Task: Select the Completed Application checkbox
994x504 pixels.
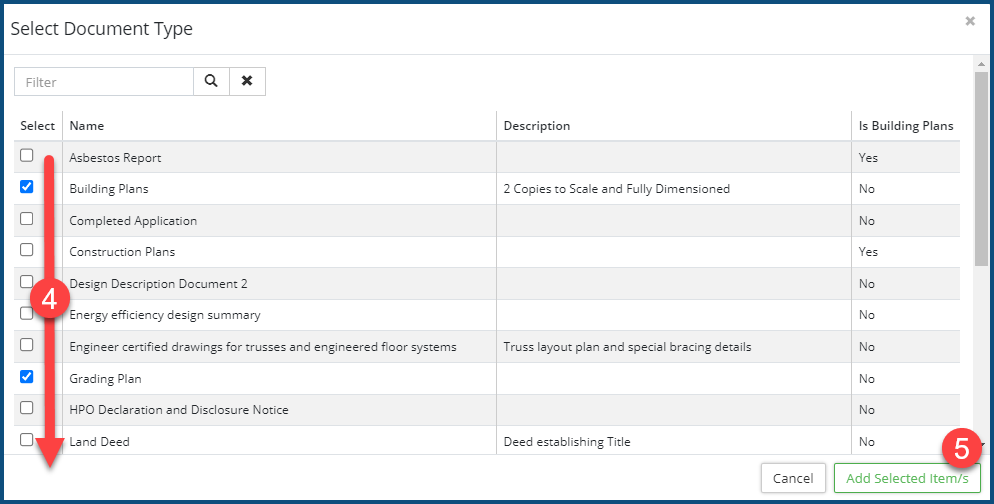Action: tap(27, 219)
